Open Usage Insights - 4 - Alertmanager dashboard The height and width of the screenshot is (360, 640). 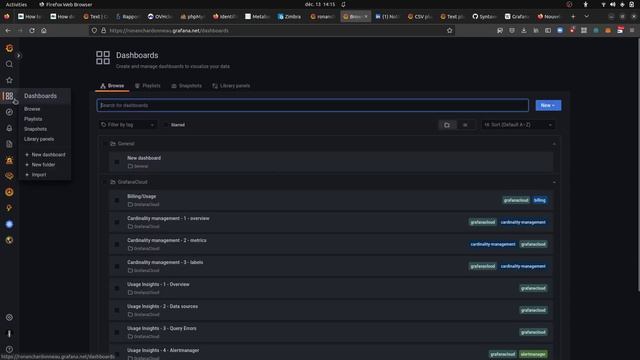click(163, 350)
